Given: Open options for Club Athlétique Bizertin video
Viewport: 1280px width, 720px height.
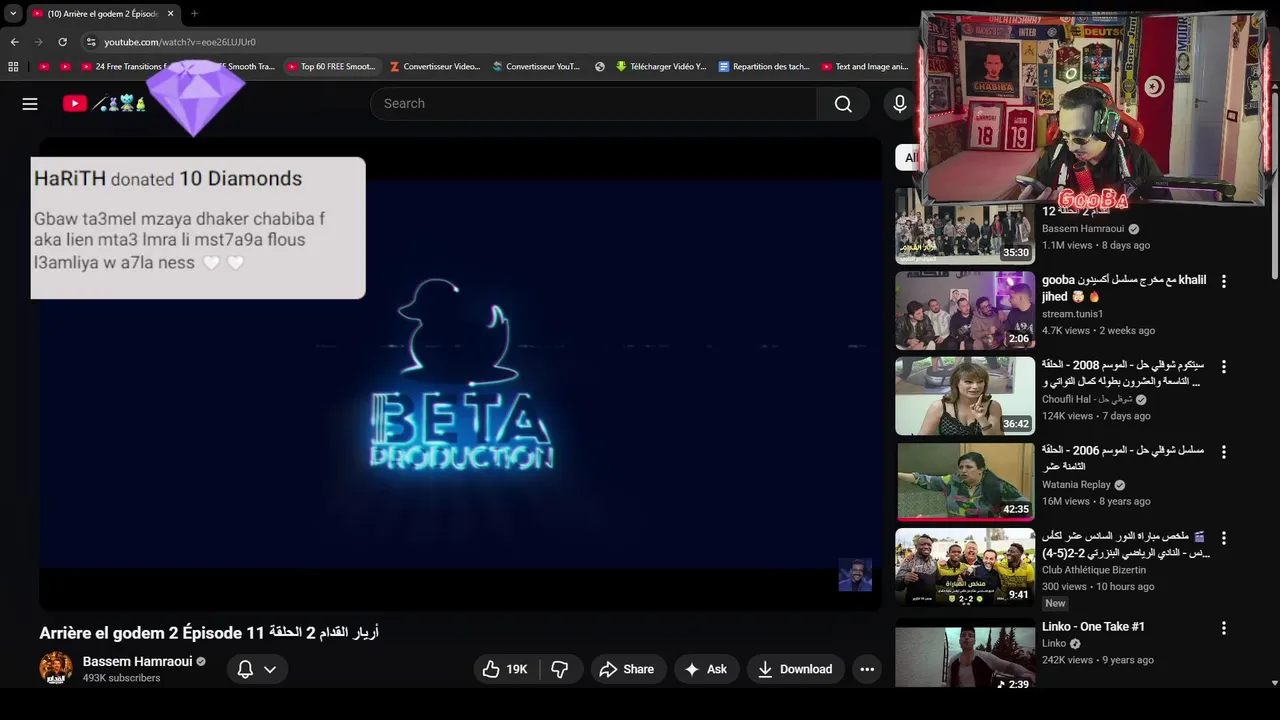Looking at the screenshot, I should coord(1223,538).
